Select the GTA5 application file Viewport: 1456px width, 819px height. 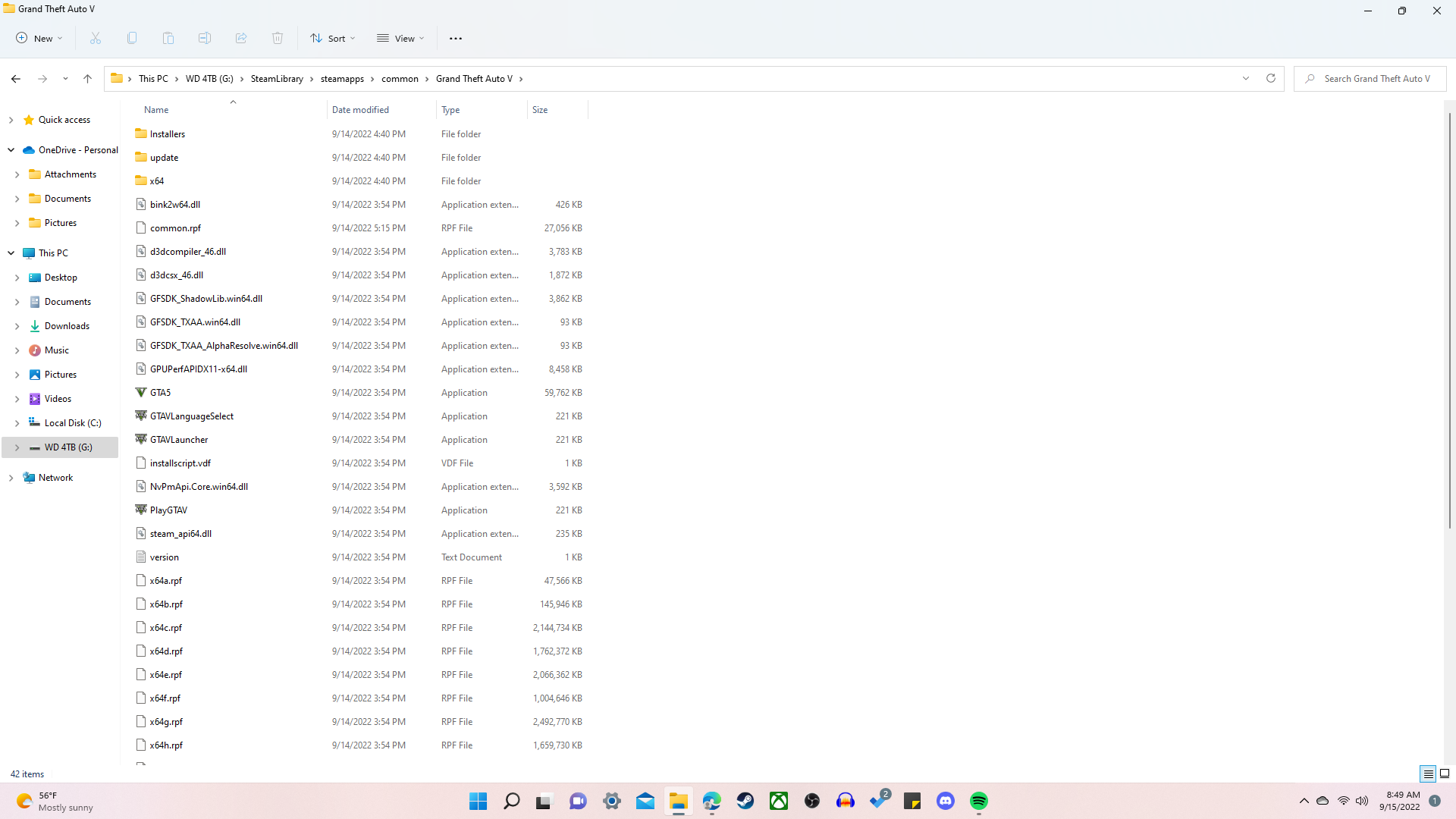[x=160, y=393]
